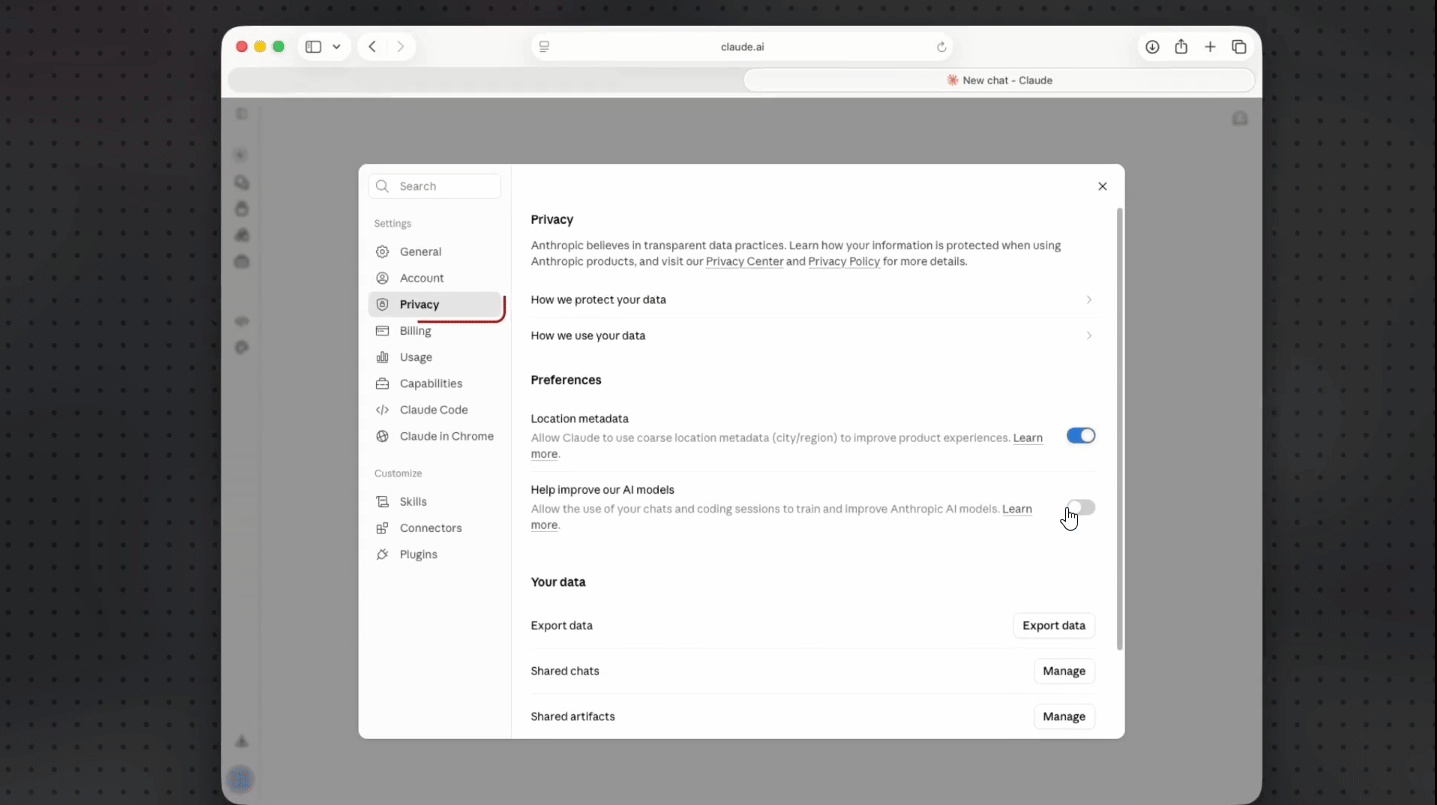
Task: Open Skills via its sidebar icon
Action: (x=382, y=502)
